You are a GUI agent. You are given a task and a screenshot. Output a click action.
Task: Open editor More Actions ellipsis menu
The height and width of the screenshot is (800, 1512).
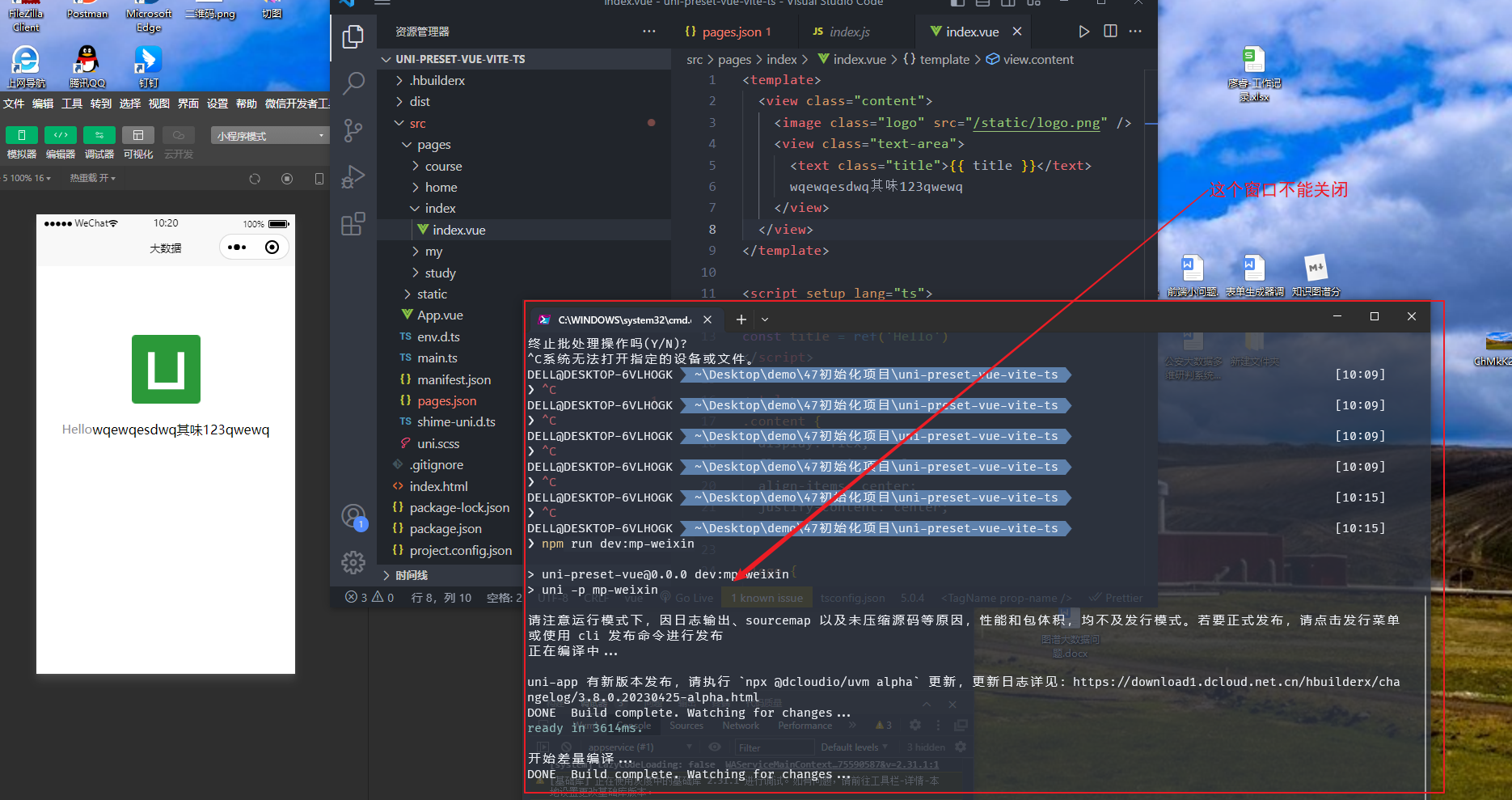click(x=1135, y=32)
